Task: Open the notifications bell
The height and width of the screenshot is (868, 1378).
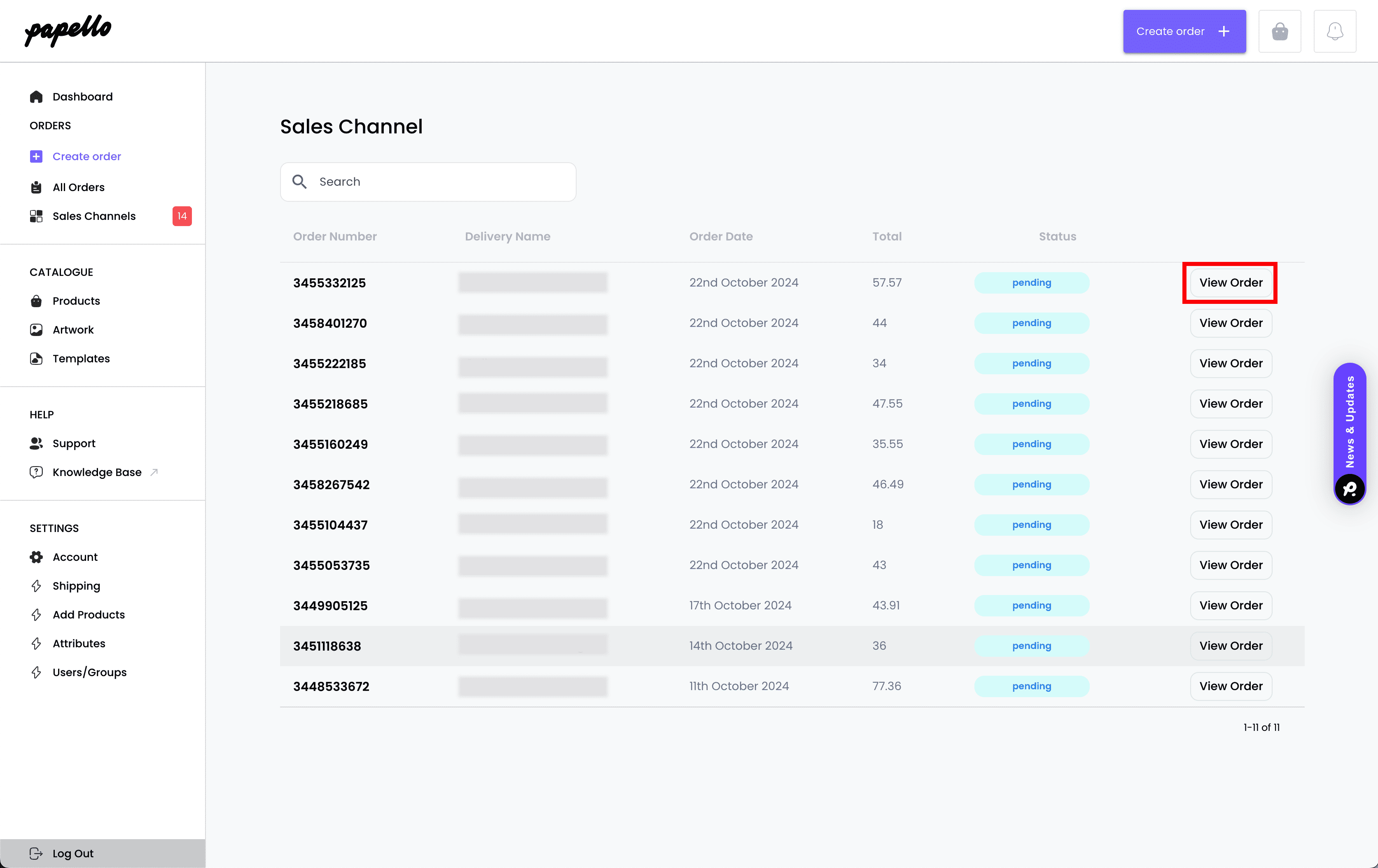Action: tap(1334, 31)
